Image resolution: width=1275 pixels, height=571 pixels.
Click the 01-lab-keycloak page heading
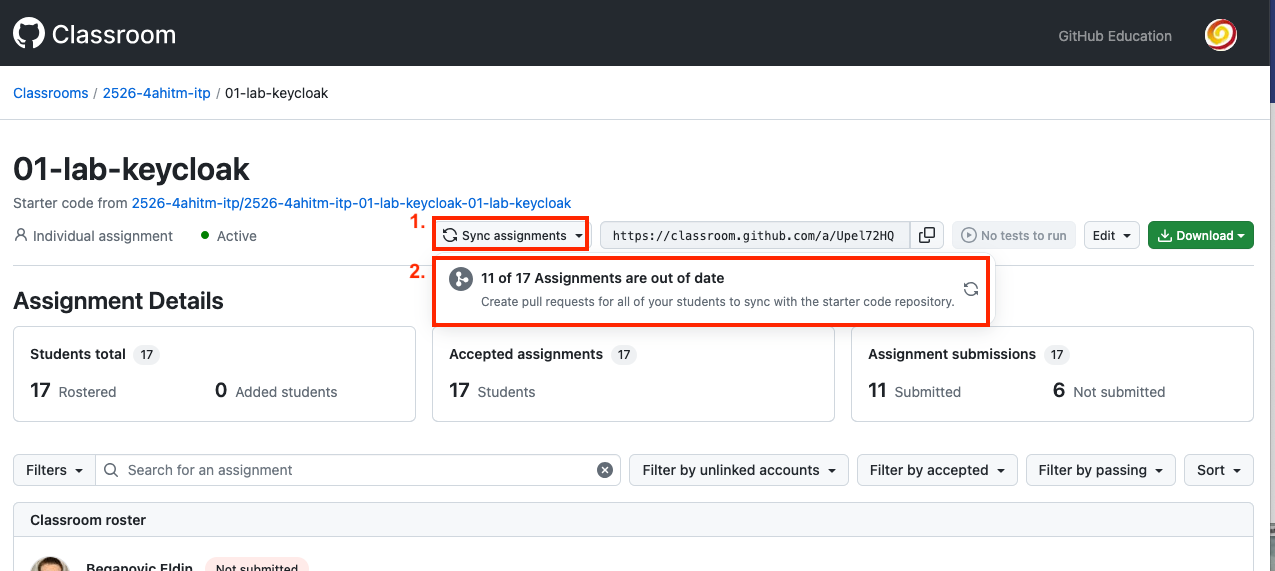pyautogui.click(x=131, y=169)
